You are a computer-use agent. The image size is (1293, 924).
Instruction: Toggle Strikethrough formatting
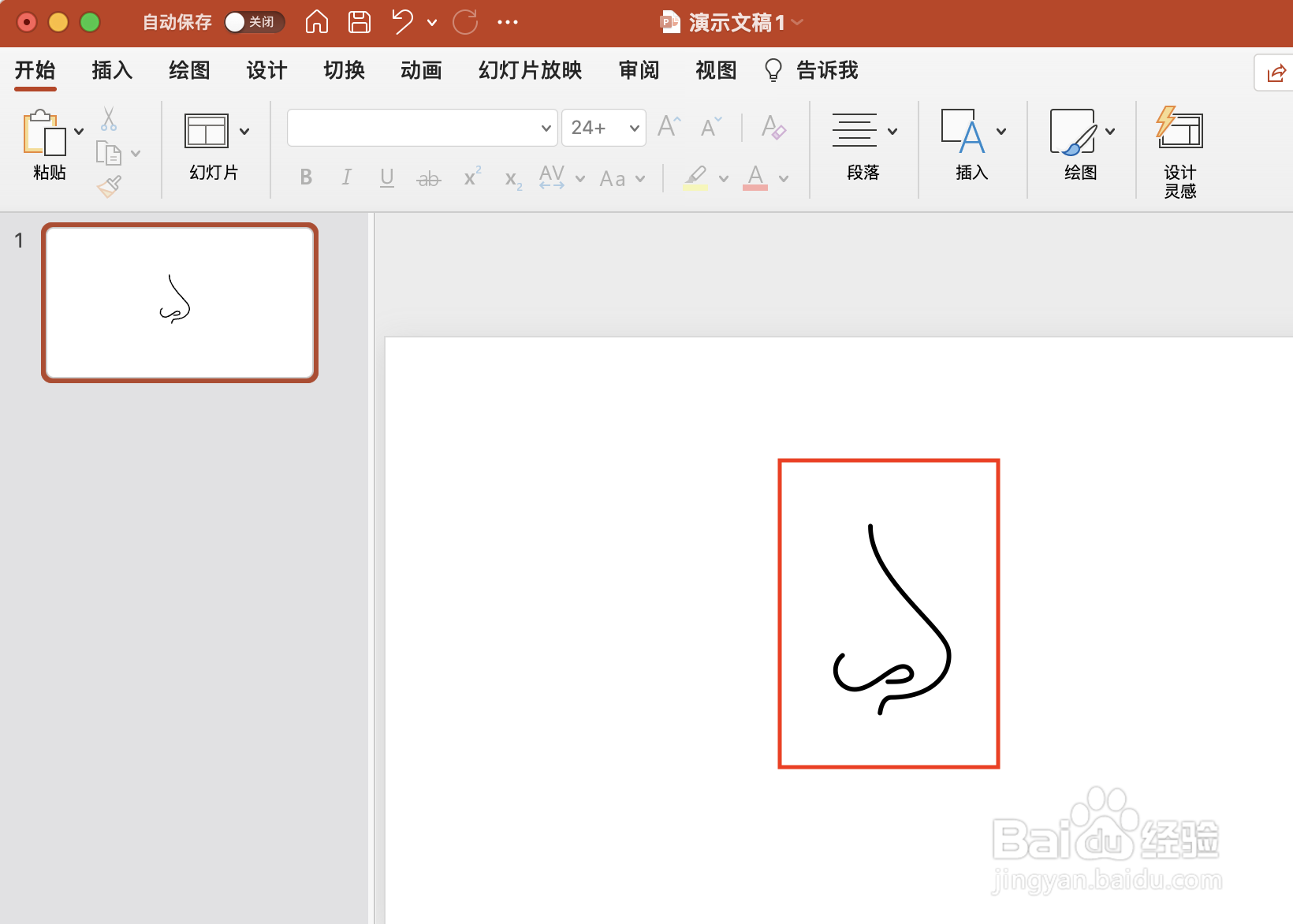pos(428,179)
